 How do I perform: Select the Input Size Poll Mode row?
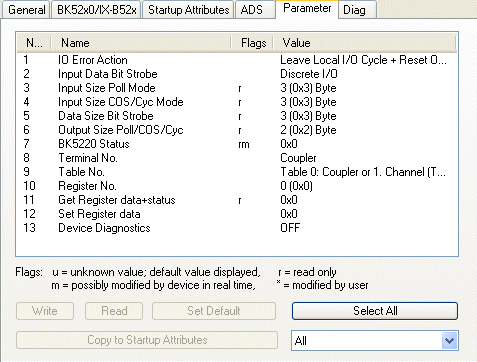click(237, 88)
